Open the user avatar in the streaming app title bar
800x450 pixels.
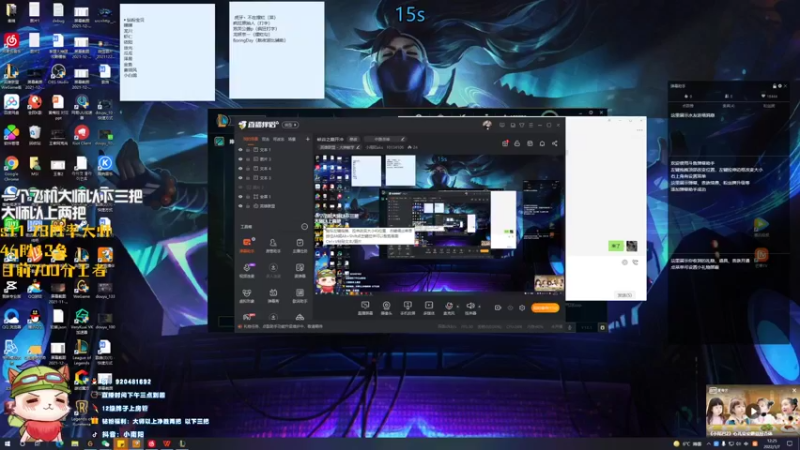[x=487, y=124]
